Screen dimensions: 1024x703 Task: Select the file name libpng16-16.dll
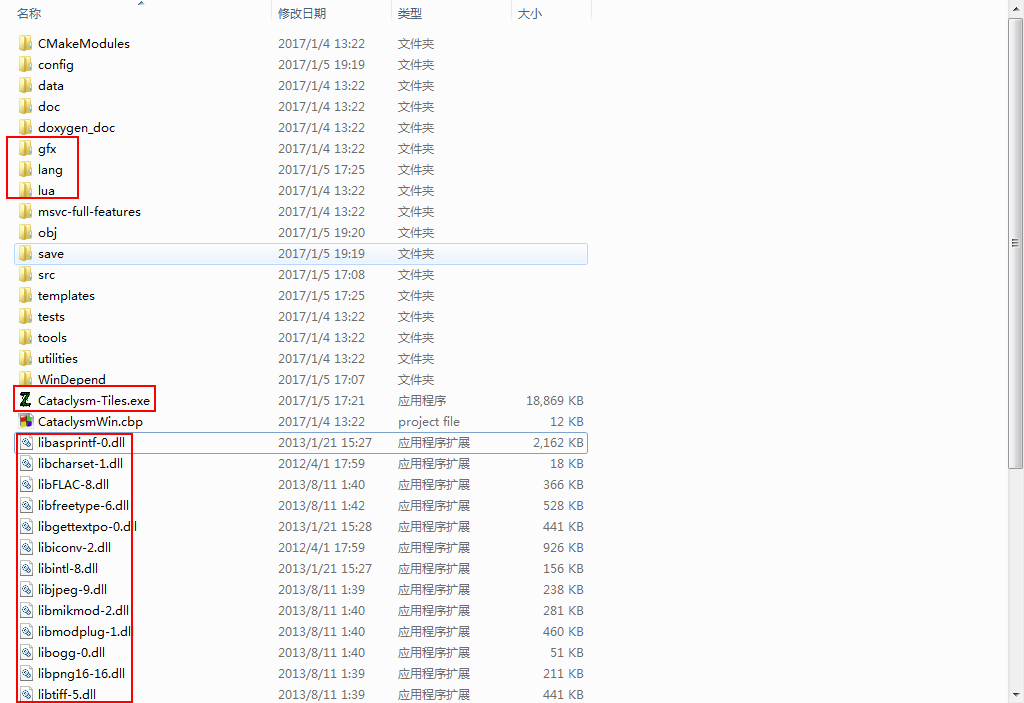[x=81, y=673]
